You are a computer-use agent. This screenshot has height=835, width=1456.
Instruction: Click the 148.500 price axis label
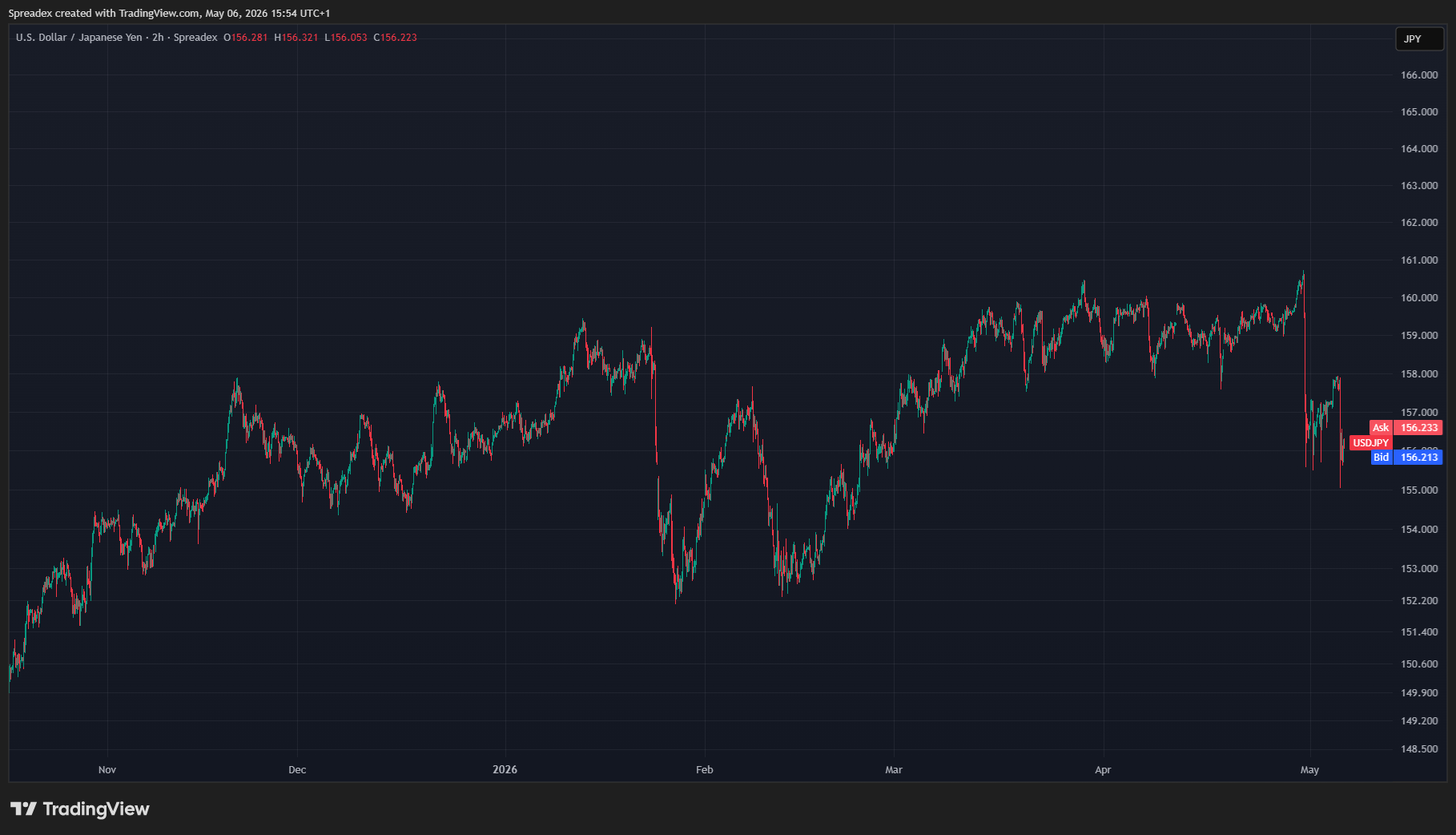pos(1419,749)
